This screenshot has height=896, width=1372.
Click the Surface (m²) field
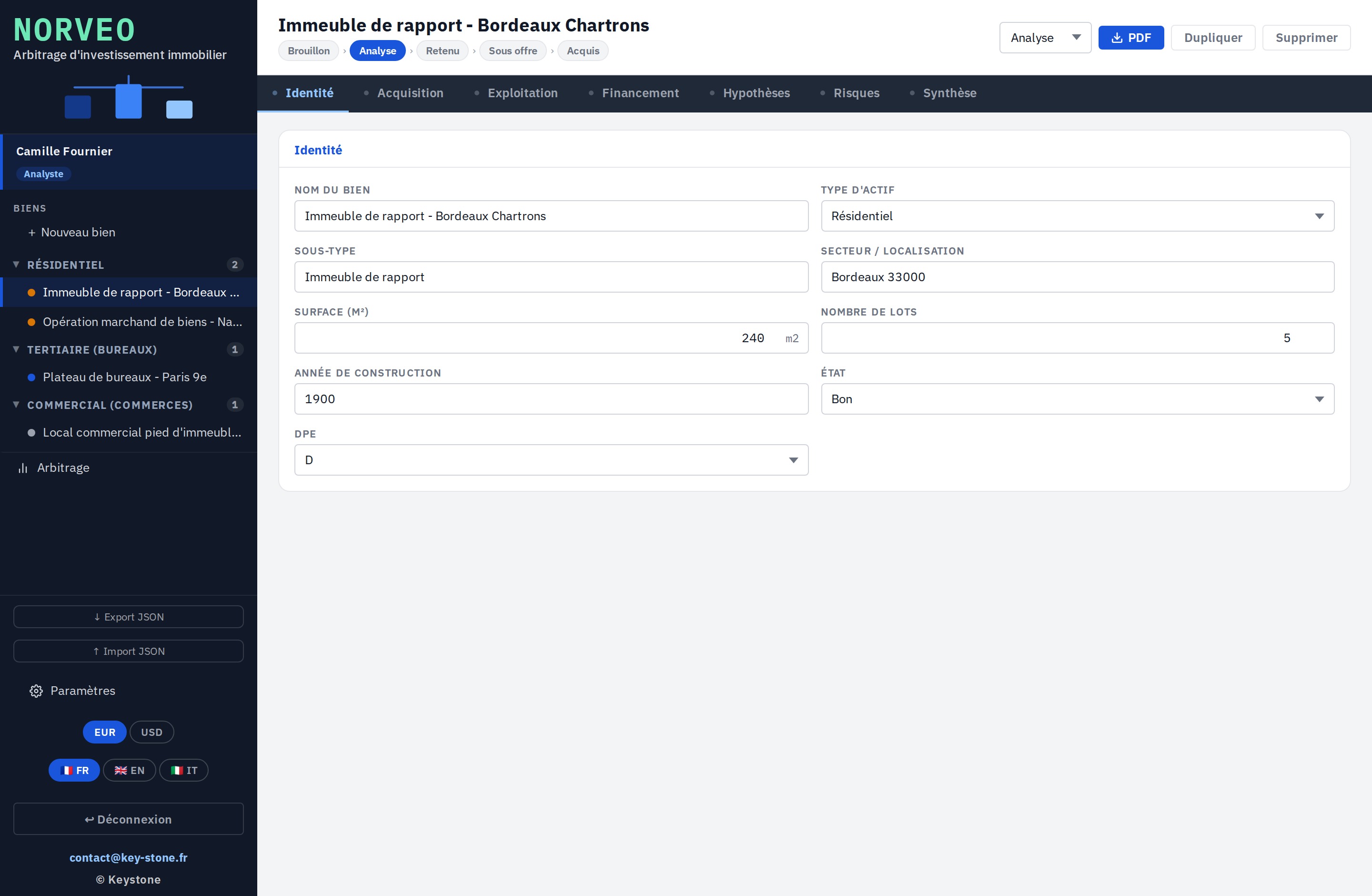(x=551, y=338)
